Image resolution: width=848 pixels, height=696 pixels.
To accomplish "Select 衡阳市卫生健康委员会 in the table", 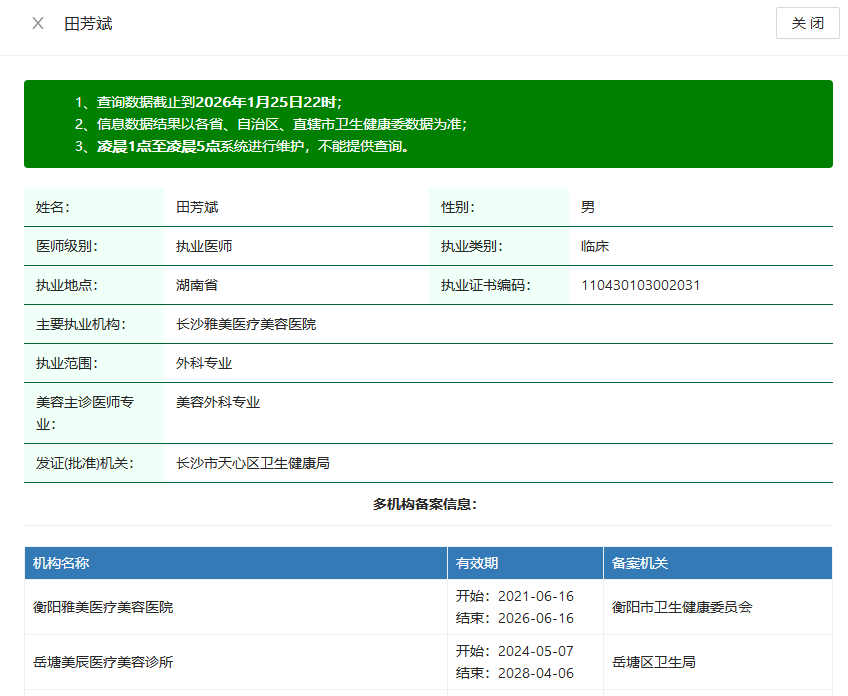I will click(682, 607).
